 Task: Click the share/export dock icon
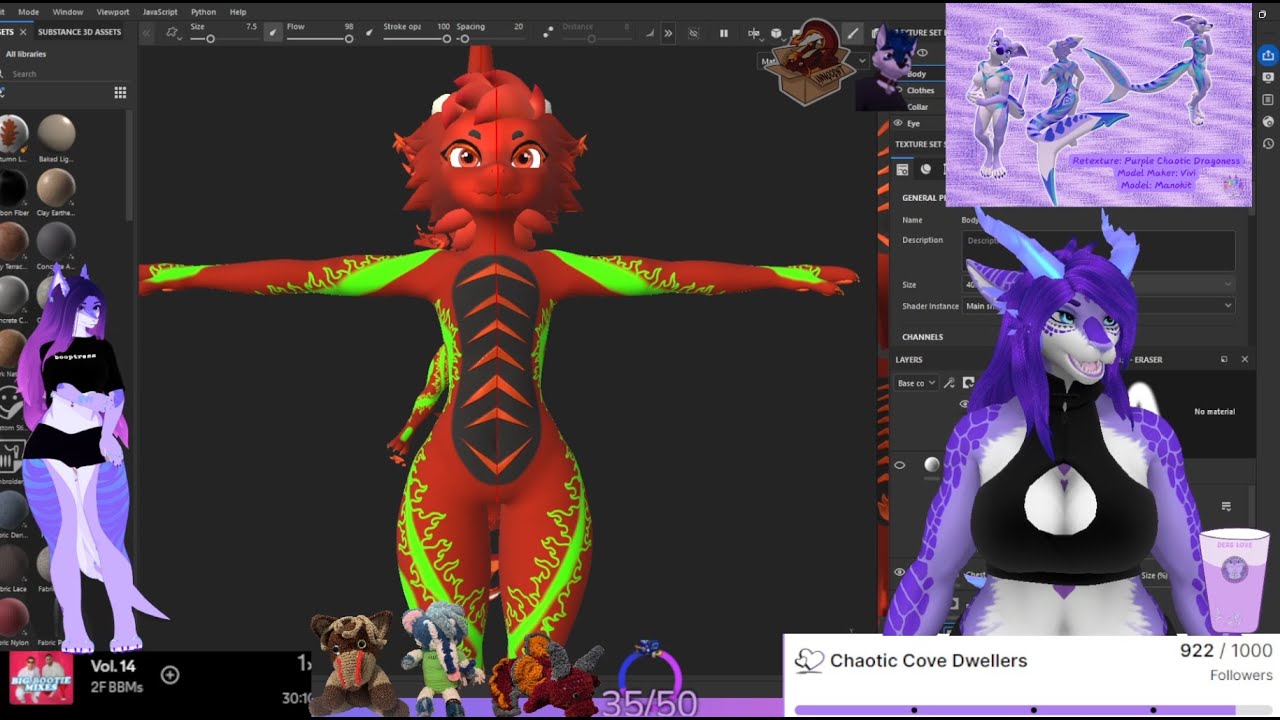pos(1268,56)
